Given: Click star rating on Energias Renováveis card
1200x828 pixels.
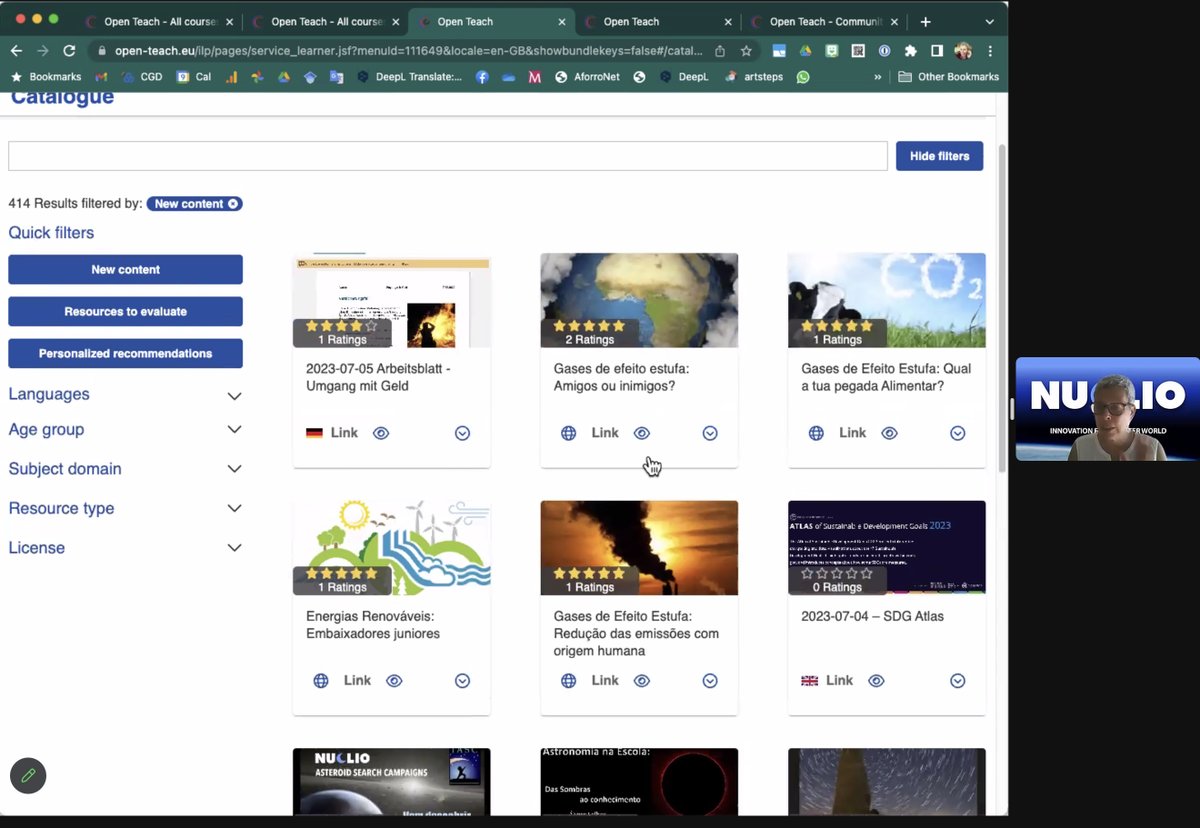Looking at the screenshot, I should pos(342,574).
